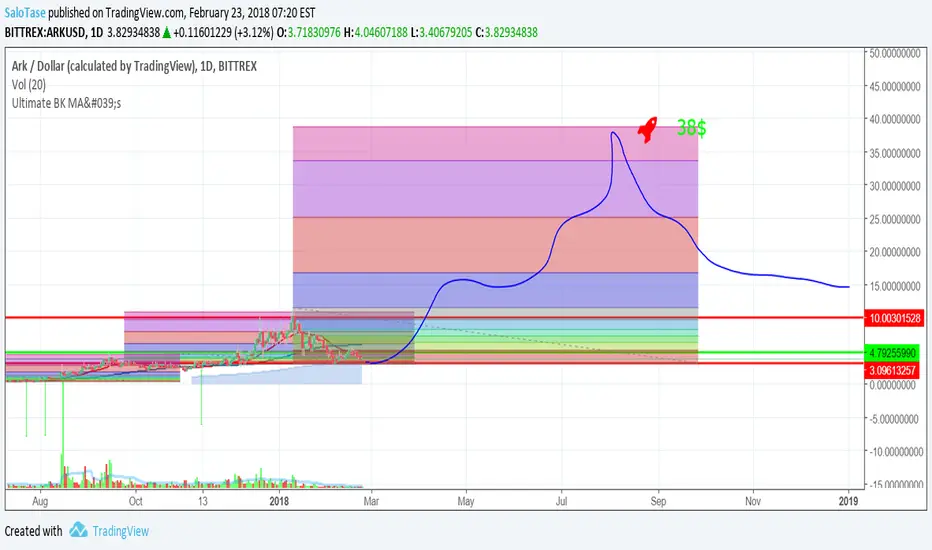The height and width of the screenshot is (550, 932).
Task: Click the Sep date axis label
Action: pos(658,501)
